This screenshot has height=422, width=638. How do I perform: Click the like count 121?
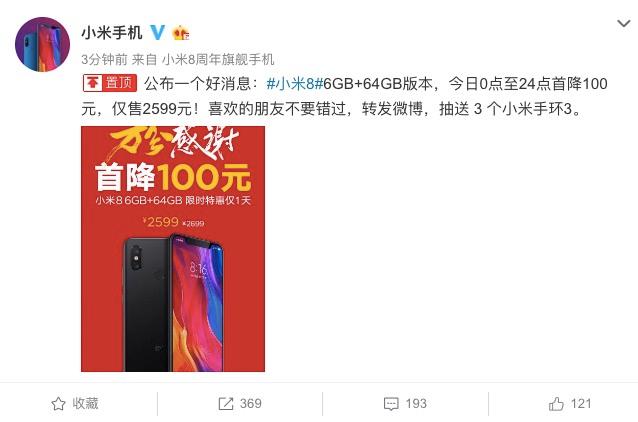581,403
